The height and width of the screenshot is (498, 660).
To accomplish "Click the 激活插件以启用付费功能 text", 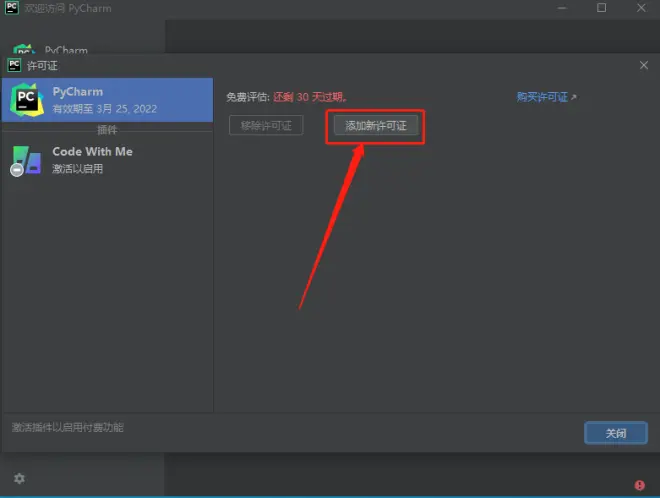I will (67, 427).
